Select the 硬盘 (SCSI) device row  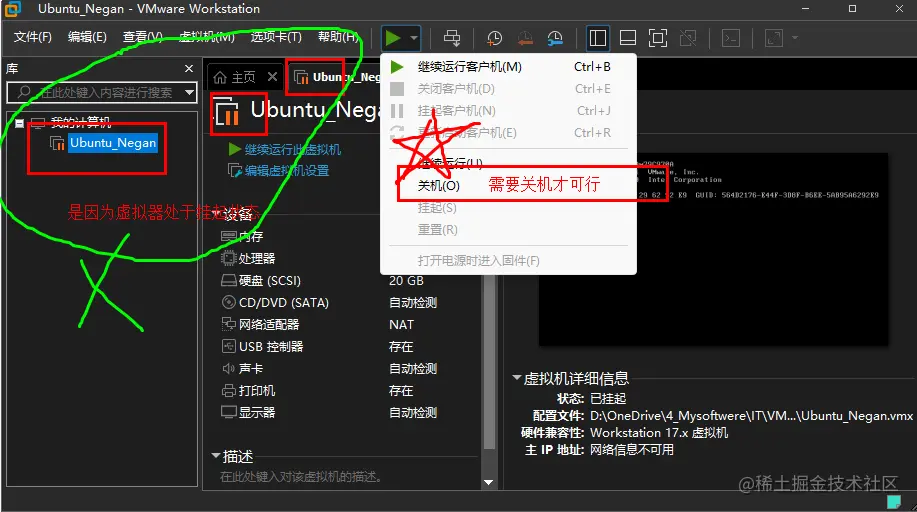click(349, 281)
